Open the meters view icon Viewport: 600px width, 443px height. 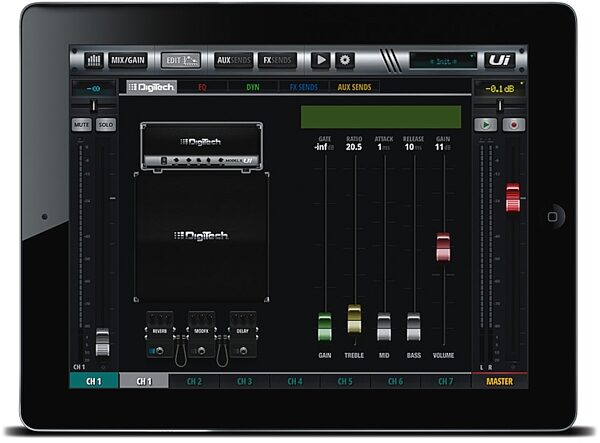(94, 60)
